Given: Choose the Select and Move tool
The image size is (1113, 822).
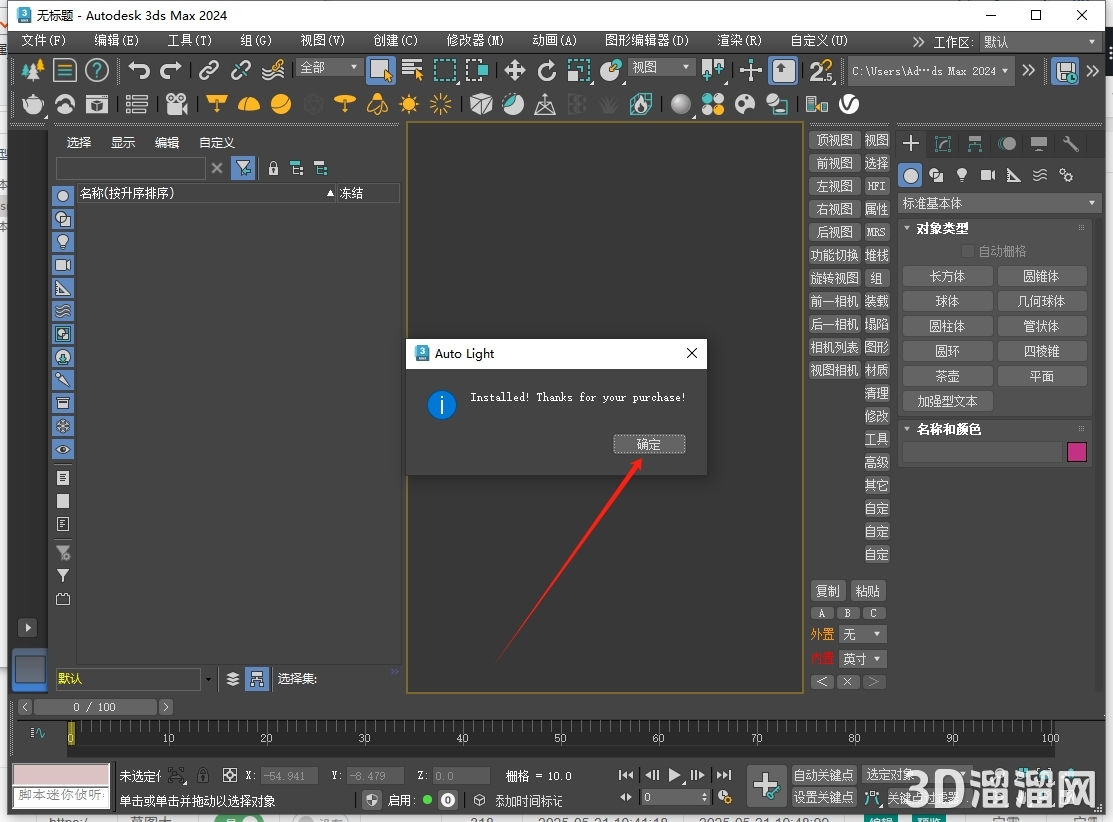Looking at the screenshot, I should [x=515, y=70].
